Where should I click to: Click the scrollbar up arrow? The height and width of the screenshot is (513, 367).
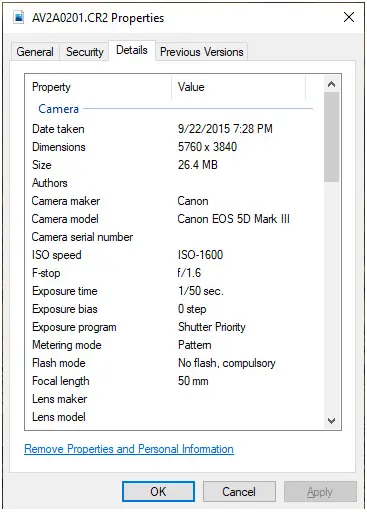(331, 84)
